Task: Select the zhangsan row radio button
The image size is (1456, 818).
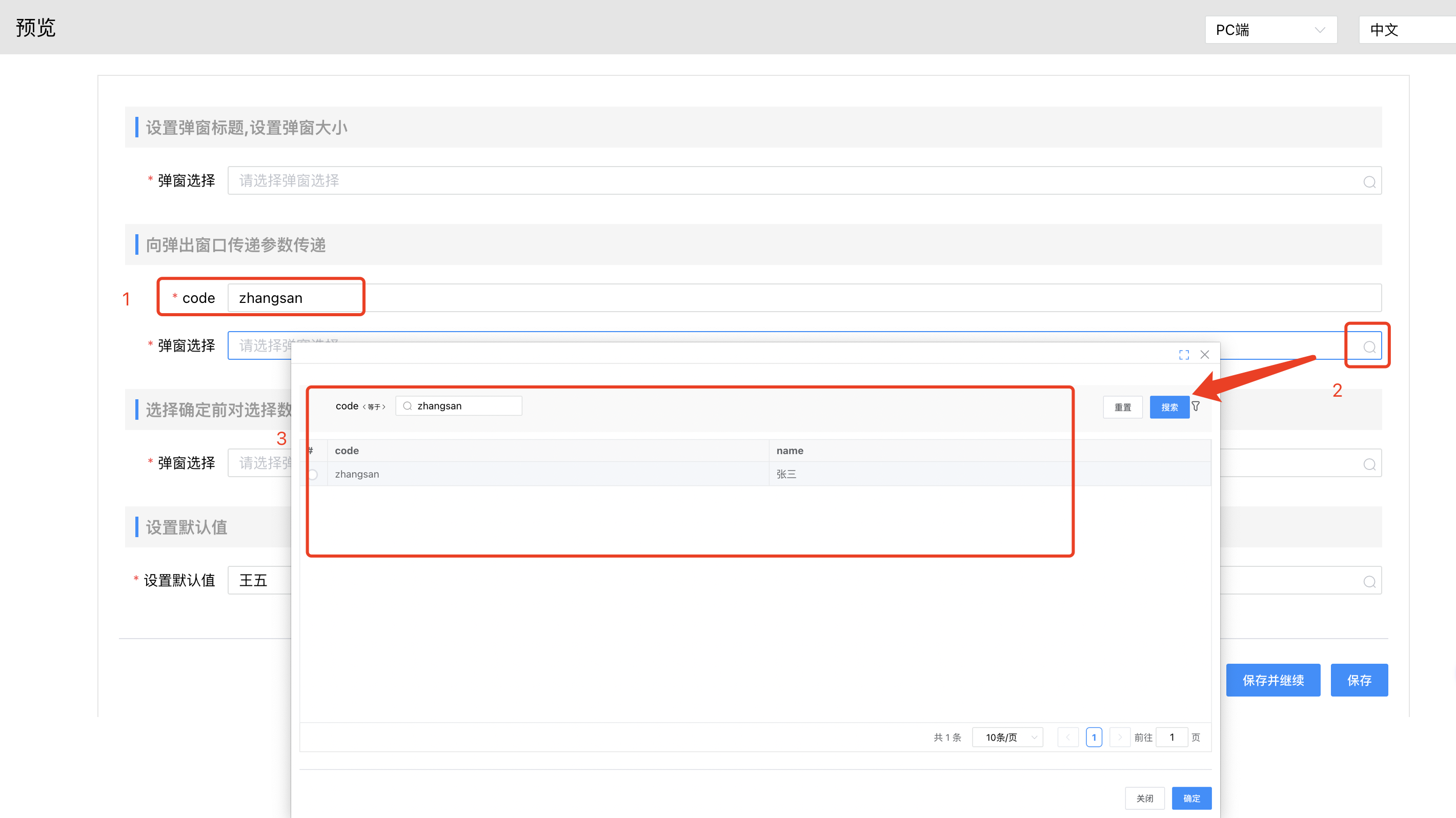Action: coord(313,475)
